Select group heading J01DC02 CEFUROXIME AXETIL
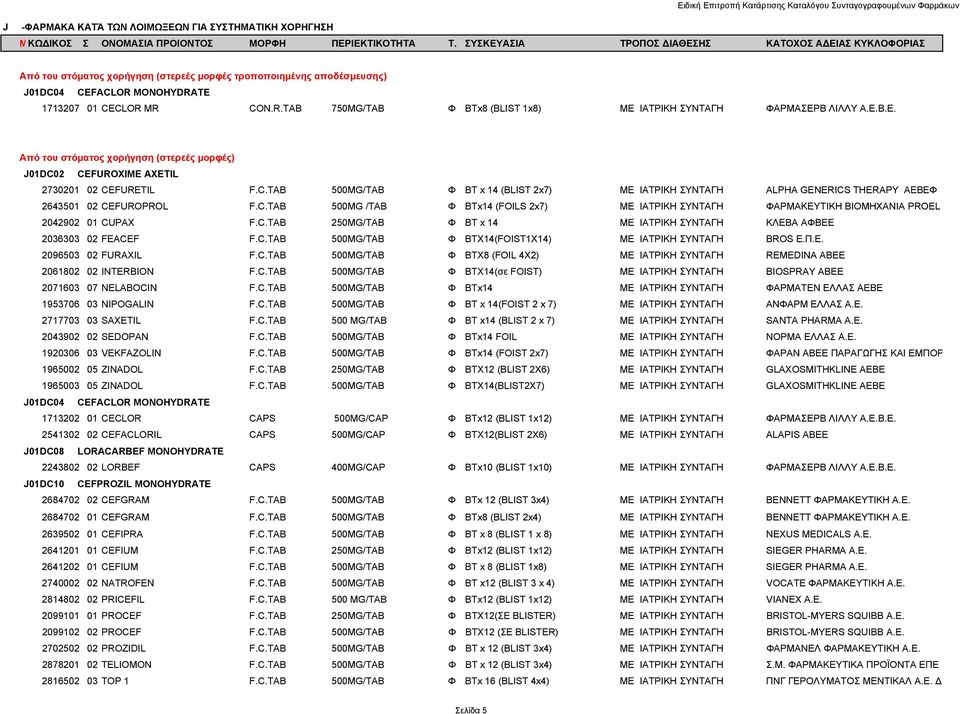This screenshot has height=714, width=960. [101, 174]
